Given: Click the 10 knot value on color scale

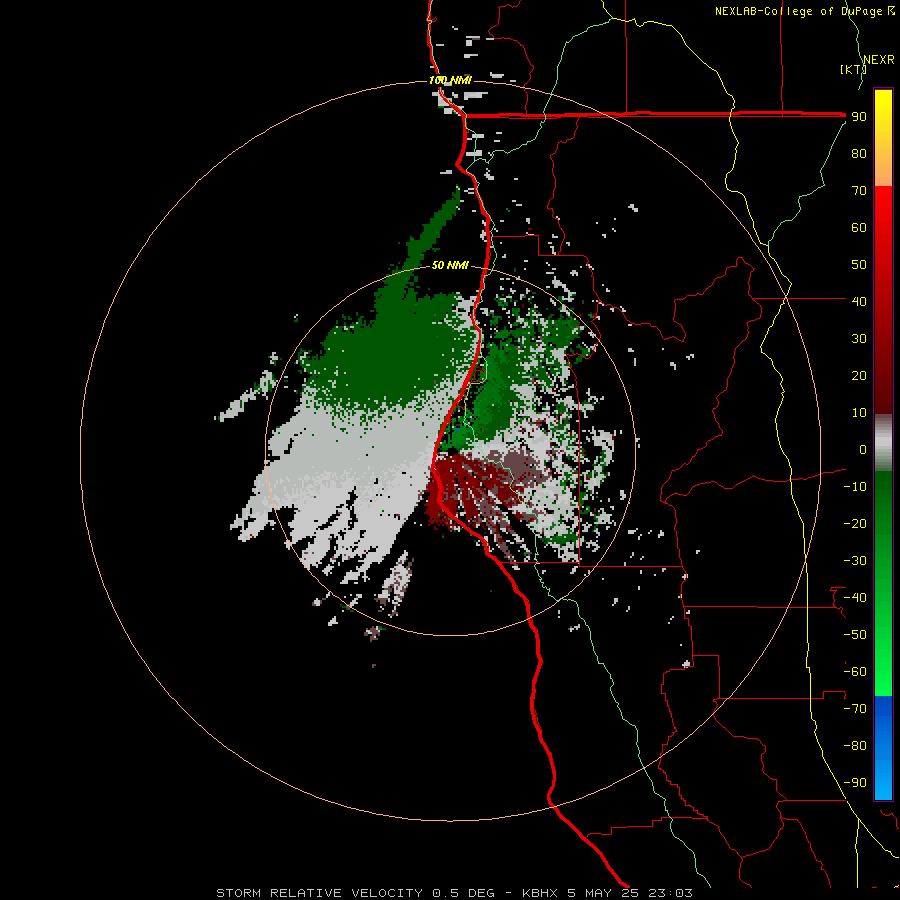Looking at the screenshot, I should (x=859, y=413).
